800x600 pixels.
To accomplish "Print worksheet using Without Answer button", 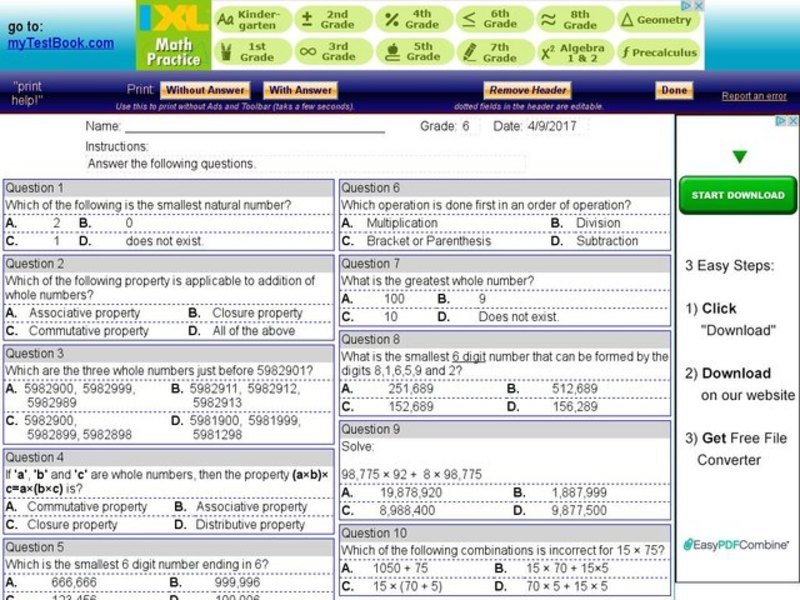I will coord(203,90).
